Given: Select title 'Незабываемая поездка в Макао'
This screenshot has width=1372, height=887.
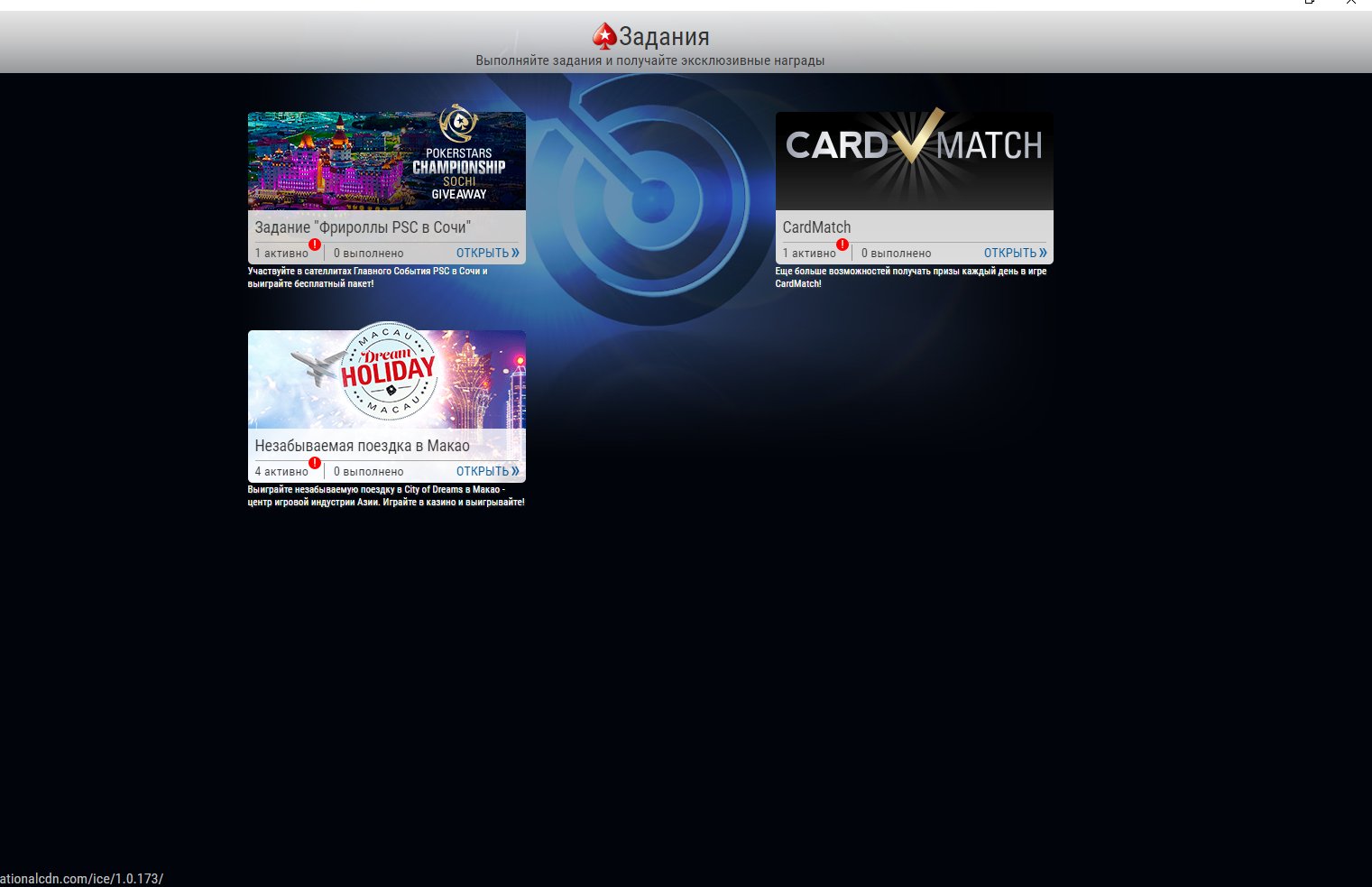Looking at the screenshot, I should point(362,446).
